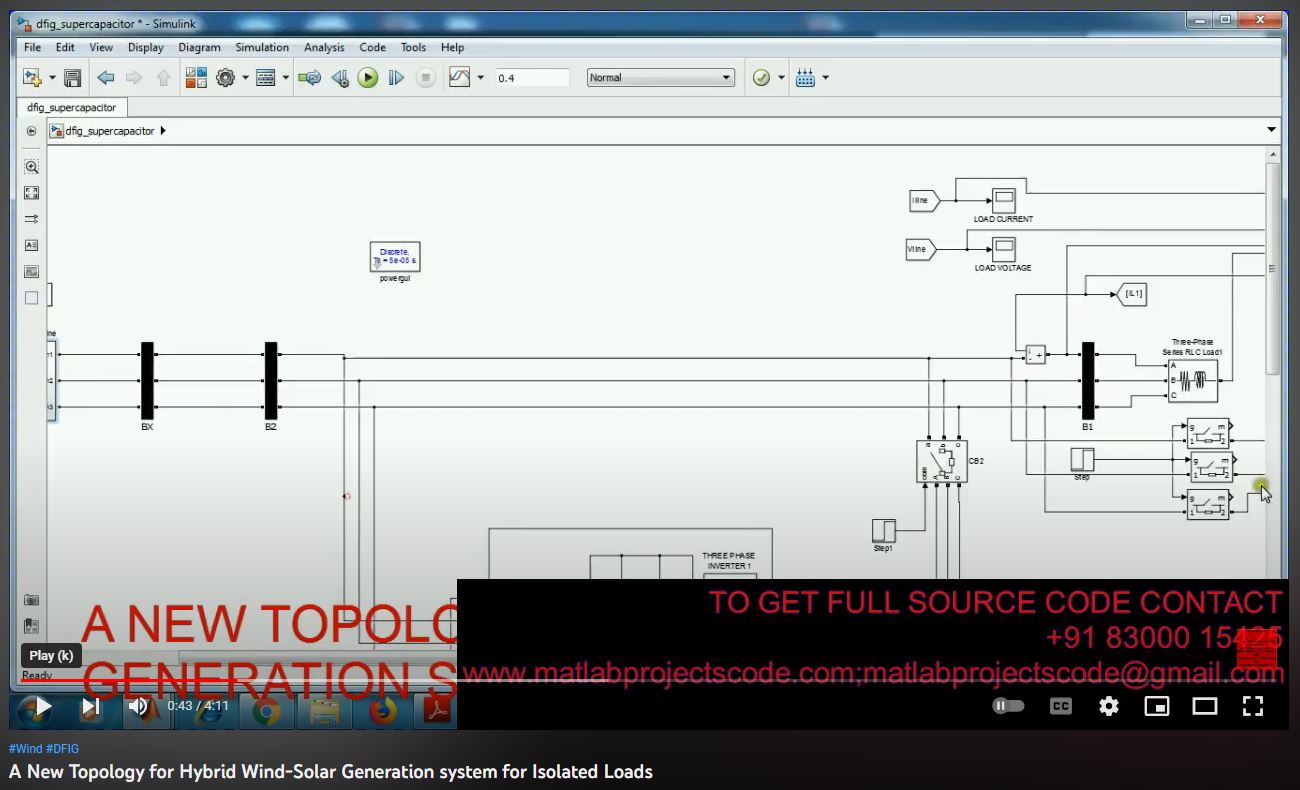
Task: Expand the Build Model dropdown arrow
Action: [826, 78]
